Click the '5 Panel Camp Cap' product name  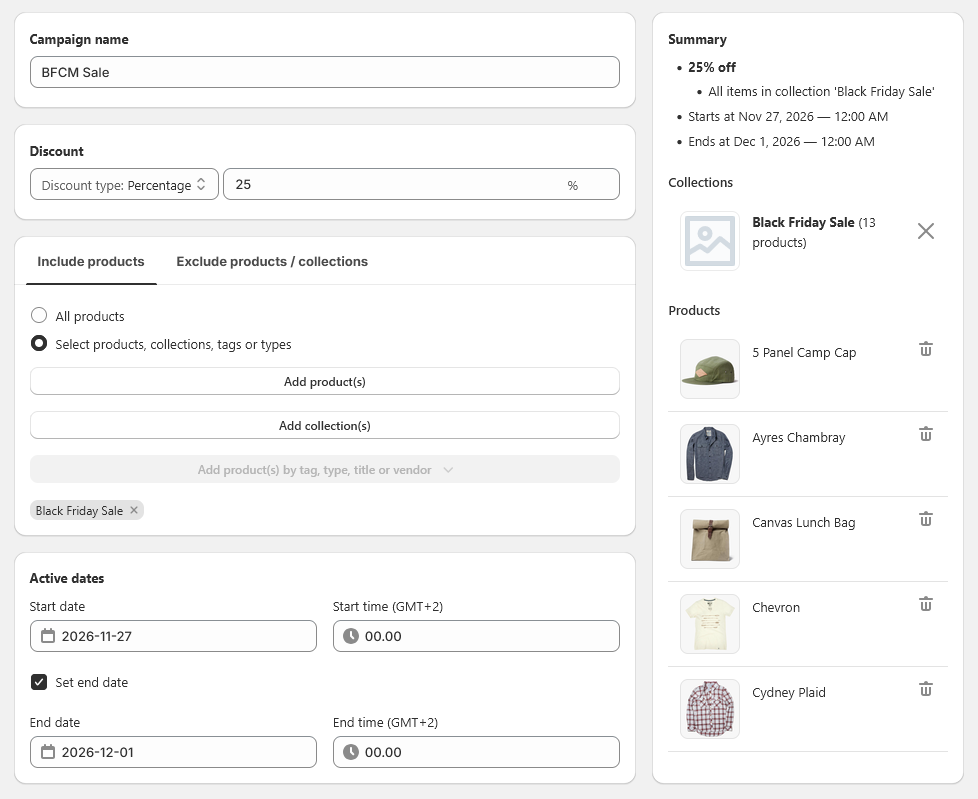(x=804, y=352)
